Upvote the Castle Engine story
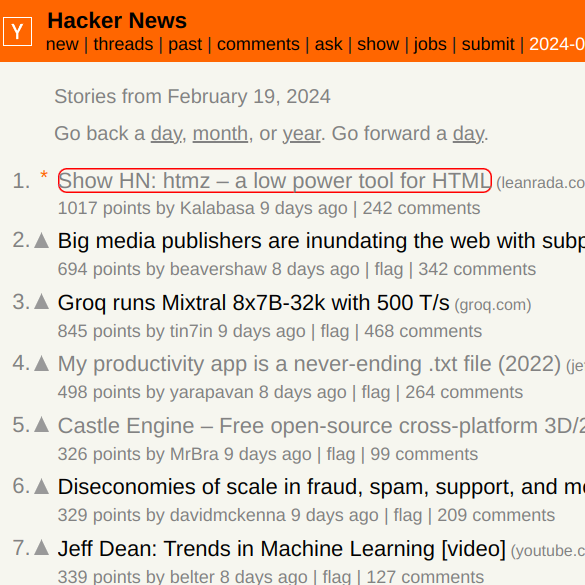Screen dimensions: 585x585 click(x=41, y=425)
